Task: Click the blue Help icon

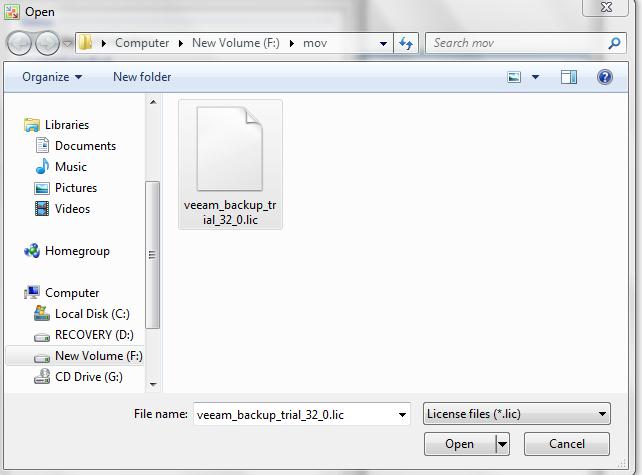Action: pos(605,77)
